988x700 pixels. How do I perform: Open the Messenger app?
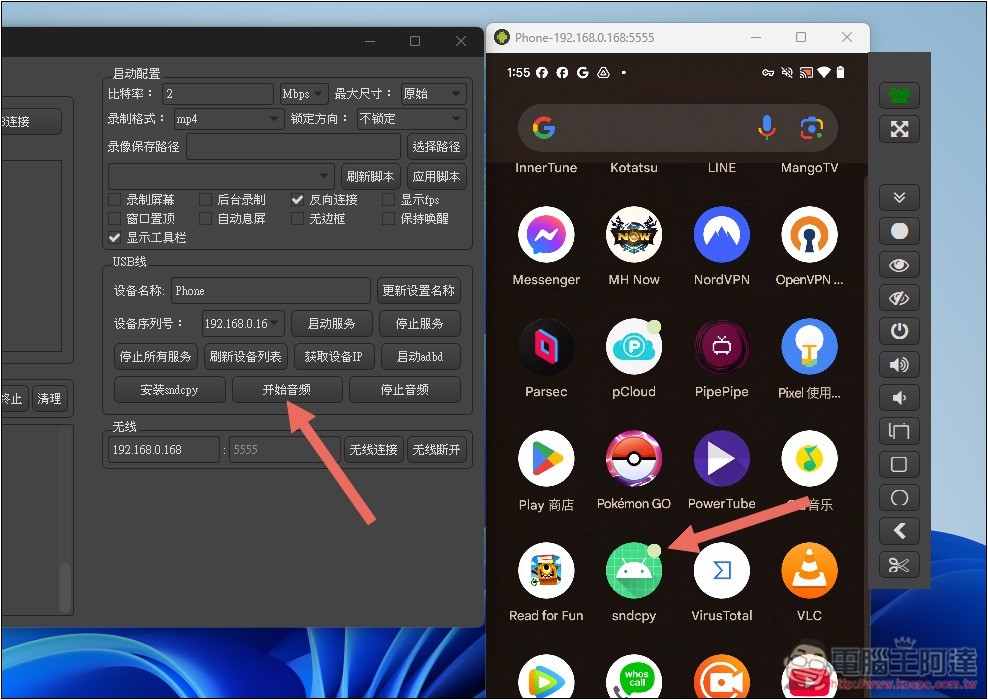[x=546, y=234]
